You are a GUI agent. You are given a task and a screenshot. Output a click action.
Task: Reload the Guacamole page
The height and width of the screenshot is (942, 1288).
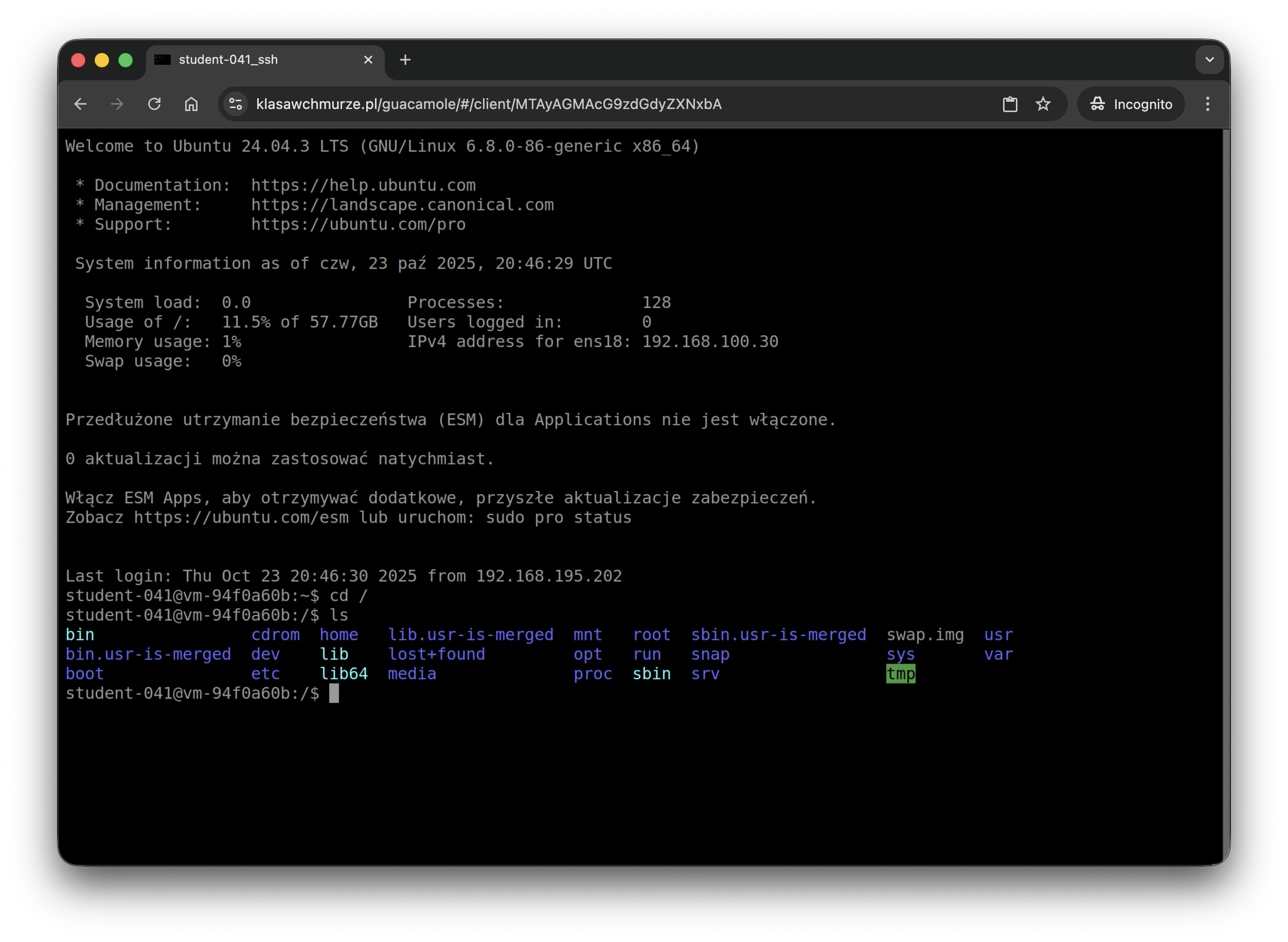[155, 104]
